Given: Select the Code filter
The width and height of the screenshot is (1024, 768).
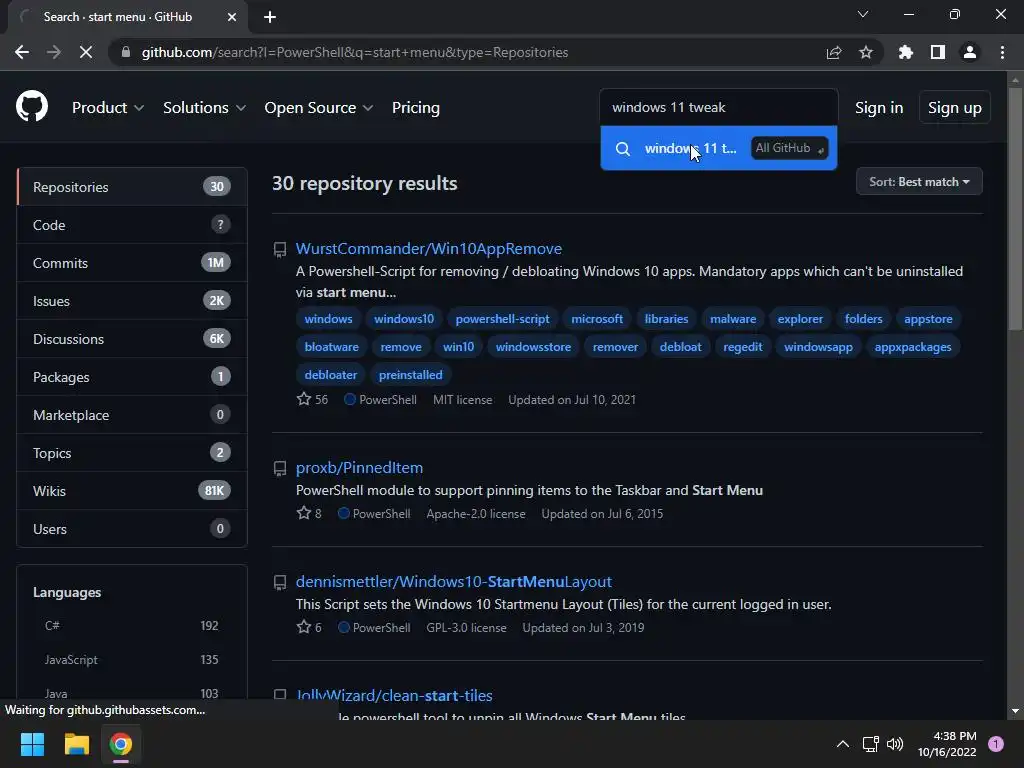Looking at the screenshot, I should 132,225.
